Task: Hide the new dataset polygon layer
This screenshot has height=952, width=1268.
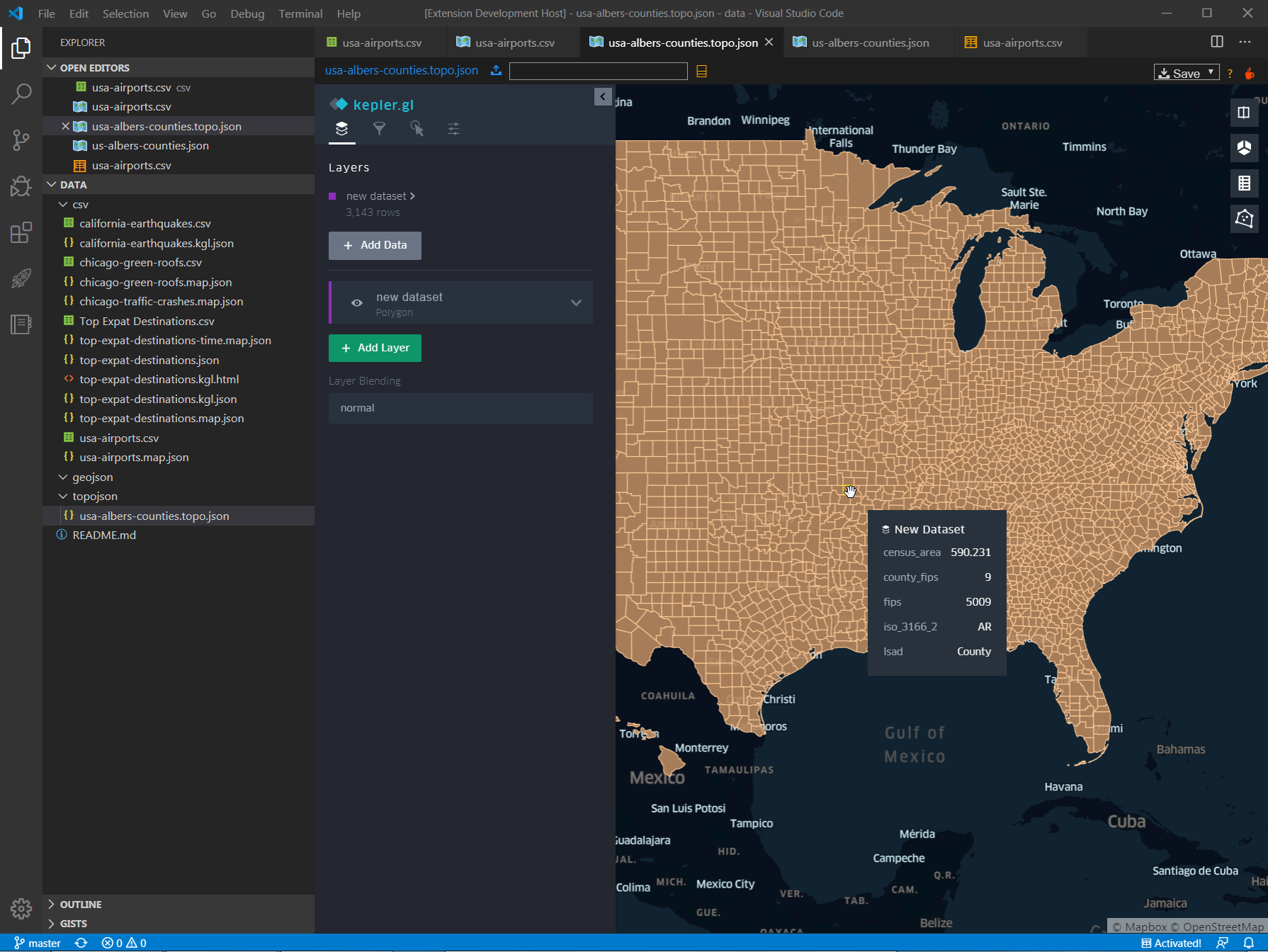Action: (357, 303)
